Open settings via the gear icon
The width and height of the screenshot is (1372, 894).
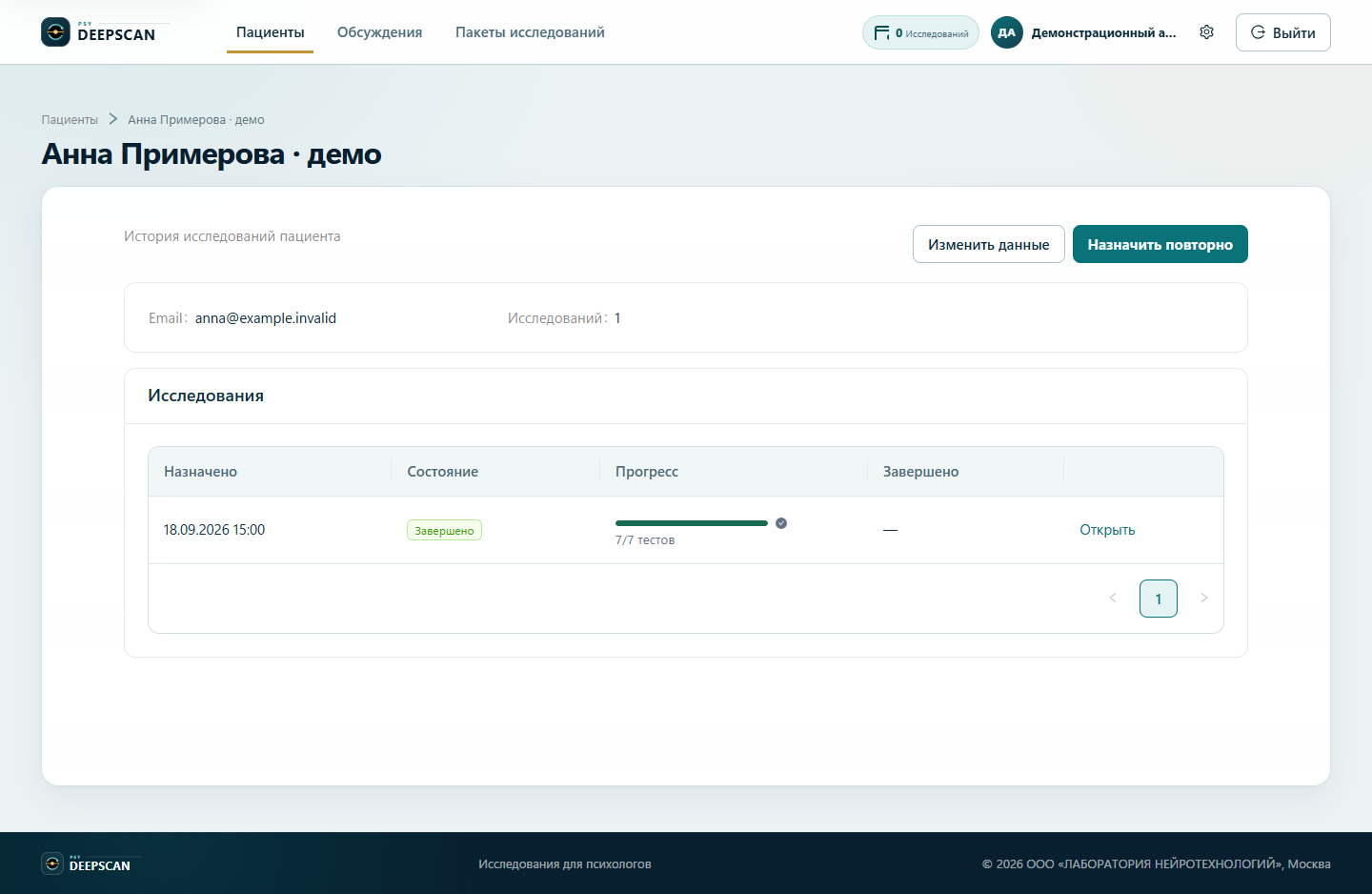[x=1206, y=32]
